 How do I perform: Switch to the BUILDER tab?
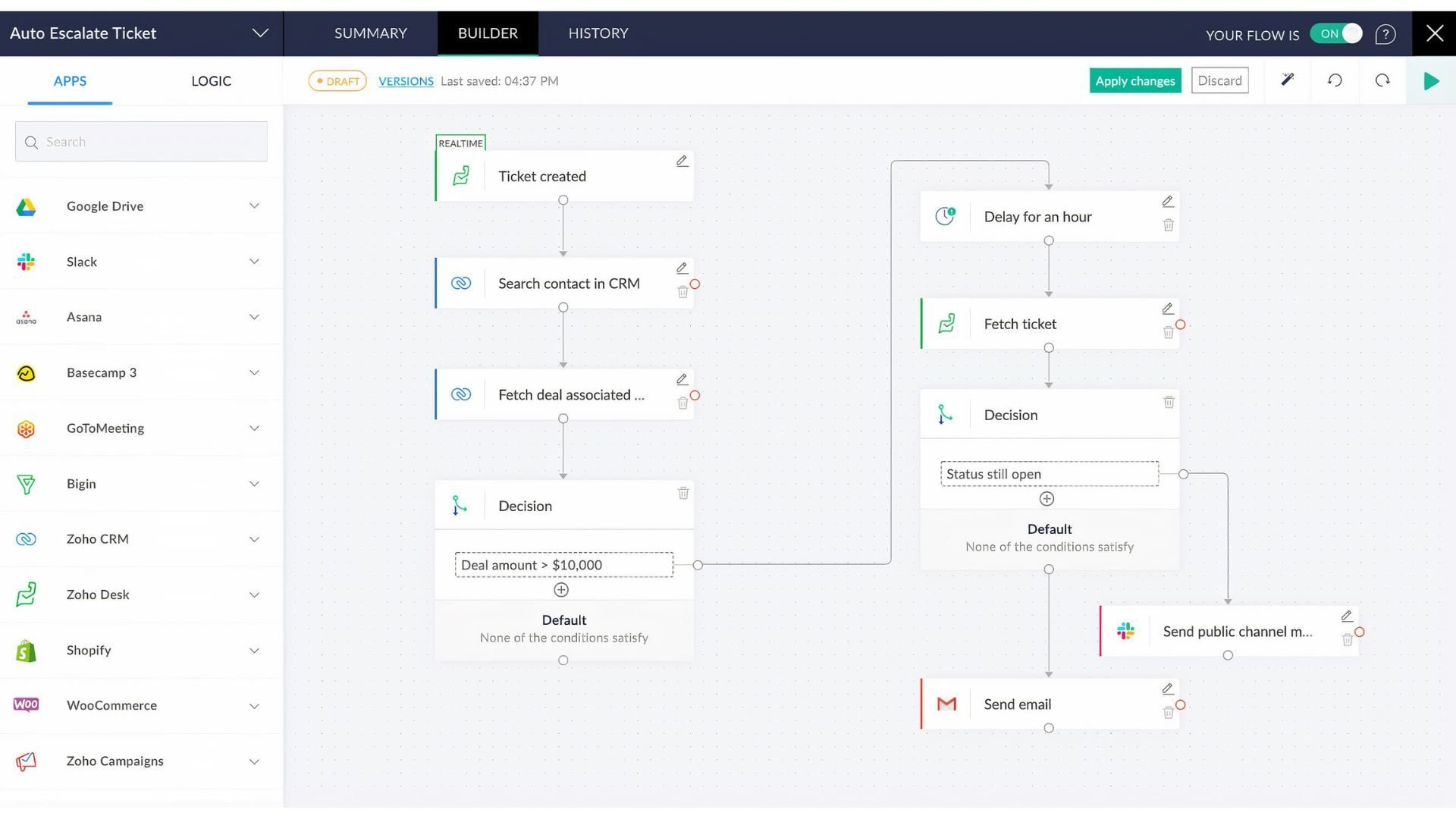(x=488, y=33)
